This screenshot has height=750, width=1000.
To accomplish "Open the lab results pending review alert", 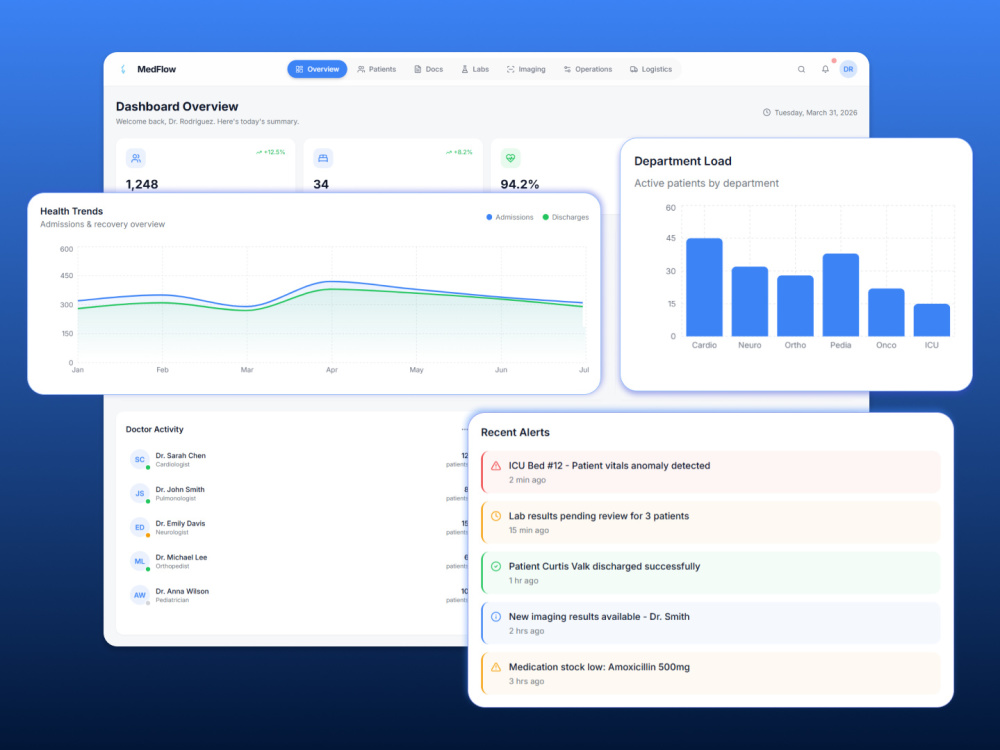I will [x=710, y=522].
